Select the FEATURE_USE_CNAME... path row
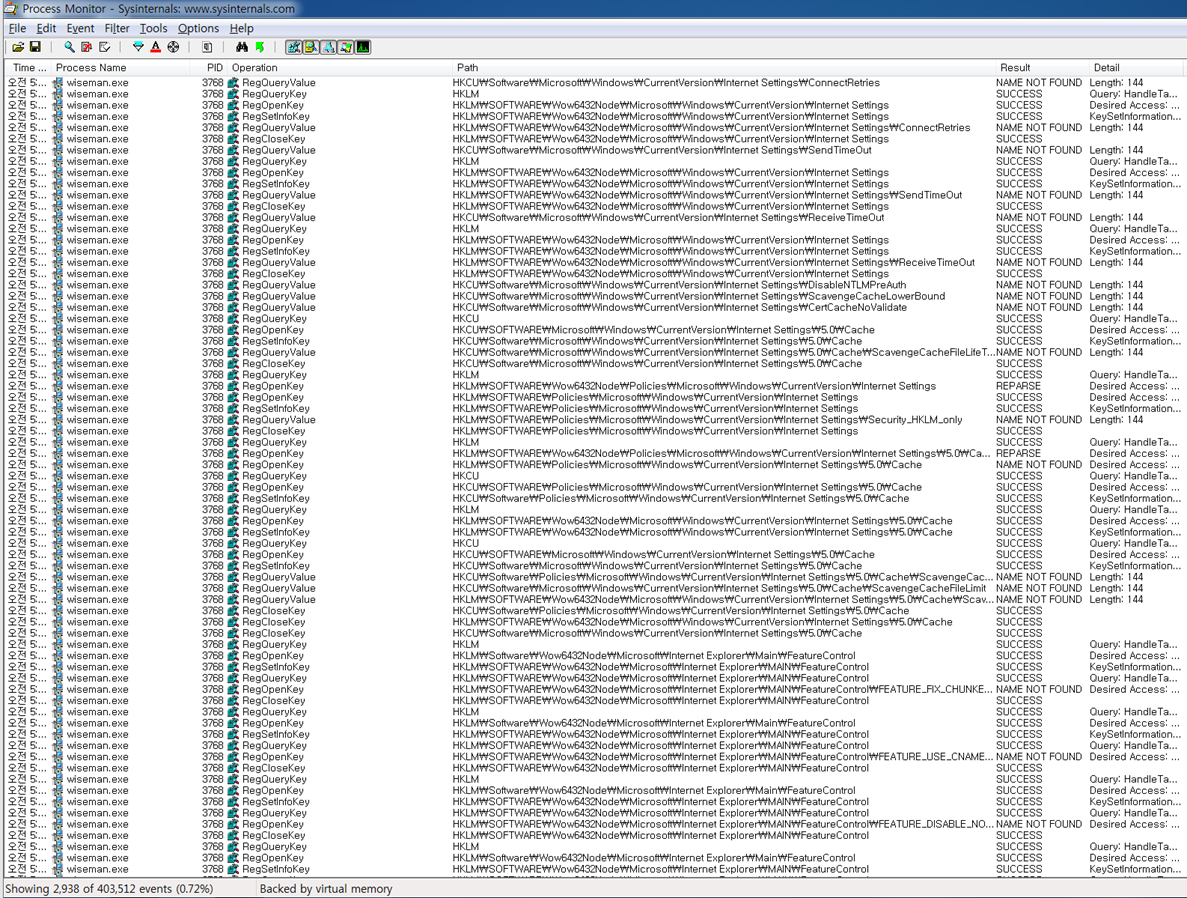 coord(722,756)
